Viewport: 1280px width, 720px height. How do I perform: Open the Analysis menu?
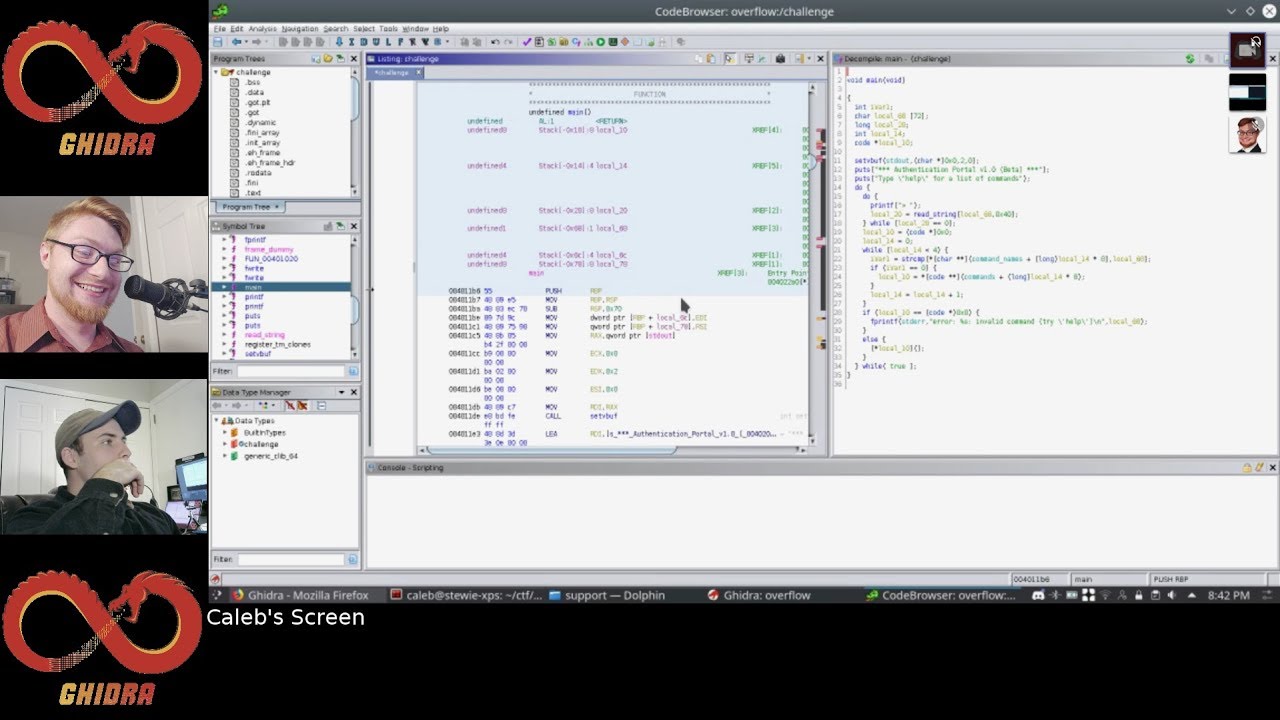coord(262,29)
